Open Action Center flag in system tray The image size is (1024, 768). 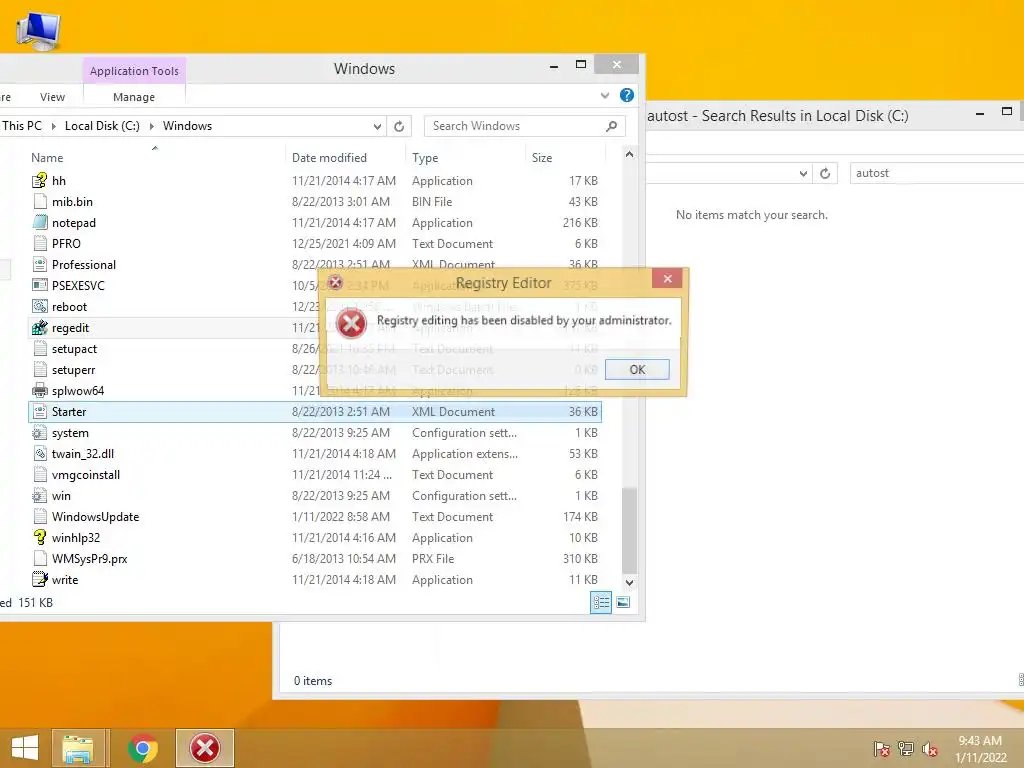tap(882, 748)
